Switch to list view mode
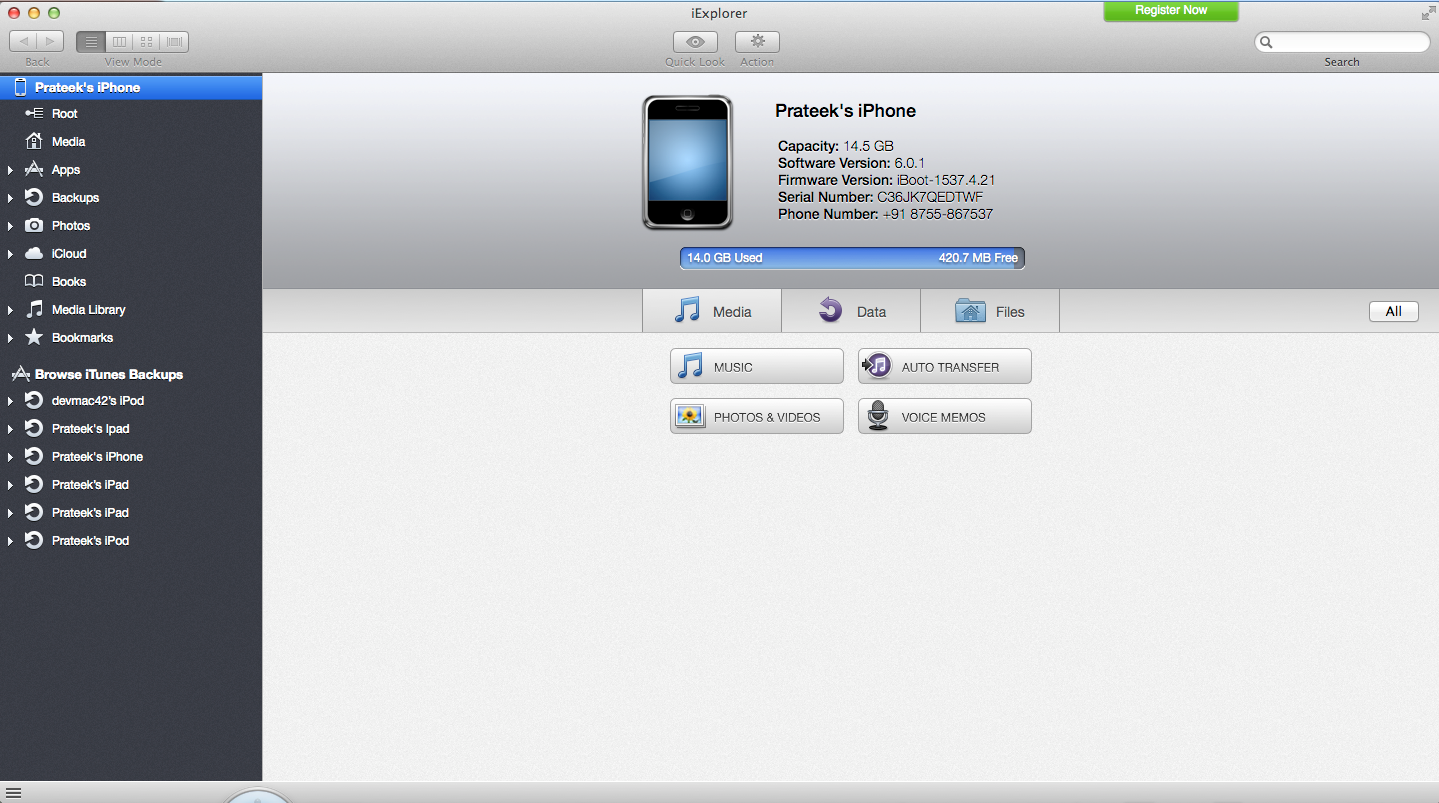 91,42
